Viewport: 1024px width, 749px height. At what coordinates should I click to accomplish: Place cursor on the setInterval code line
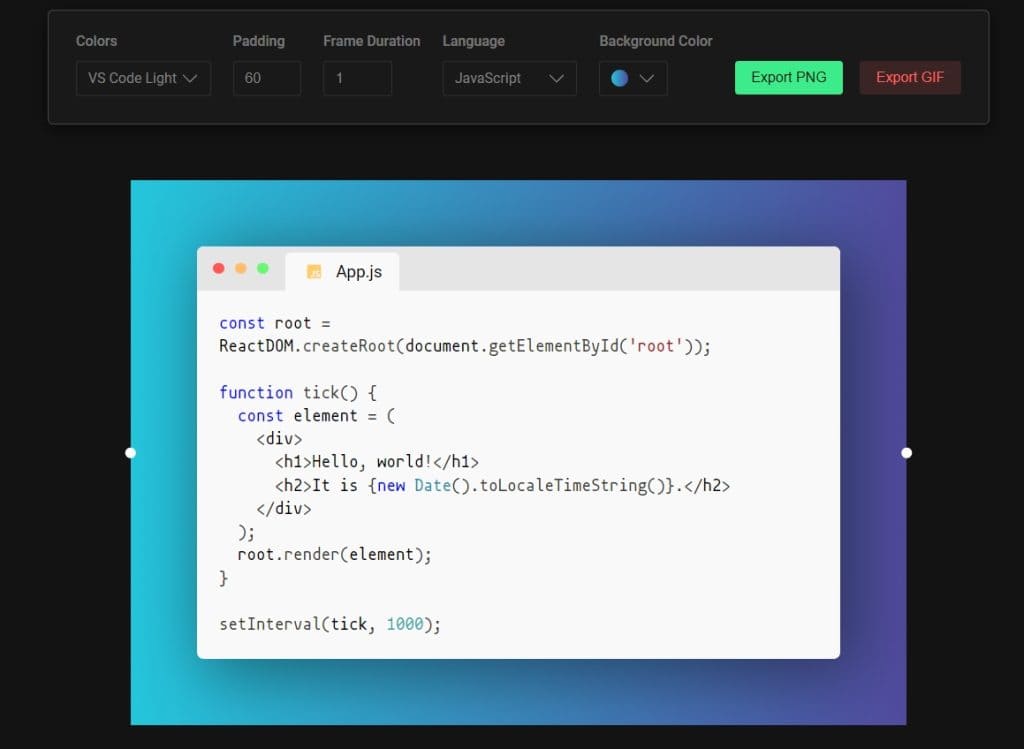point(330,624)
